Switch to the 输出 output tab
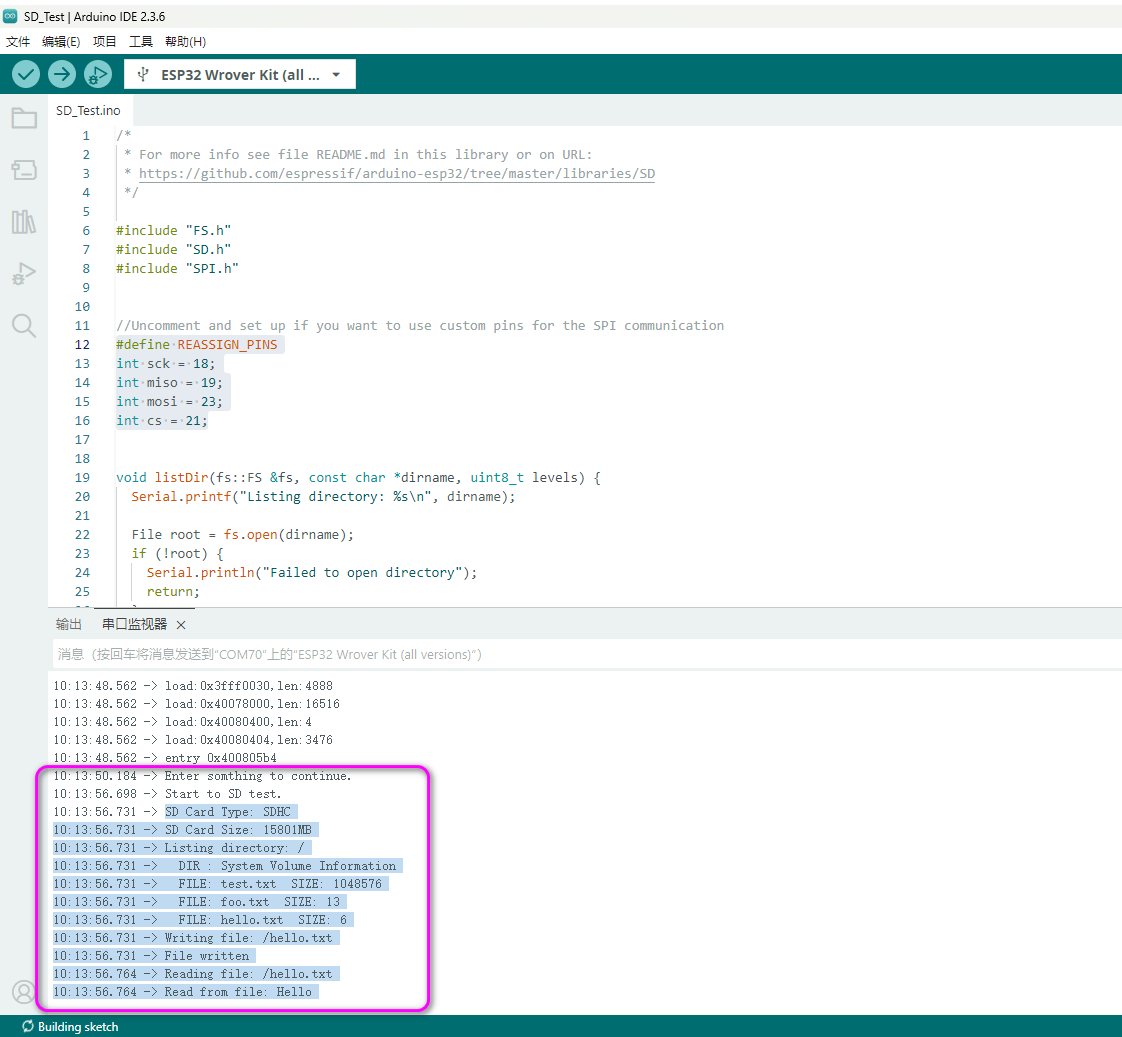 tap(69, 624)
